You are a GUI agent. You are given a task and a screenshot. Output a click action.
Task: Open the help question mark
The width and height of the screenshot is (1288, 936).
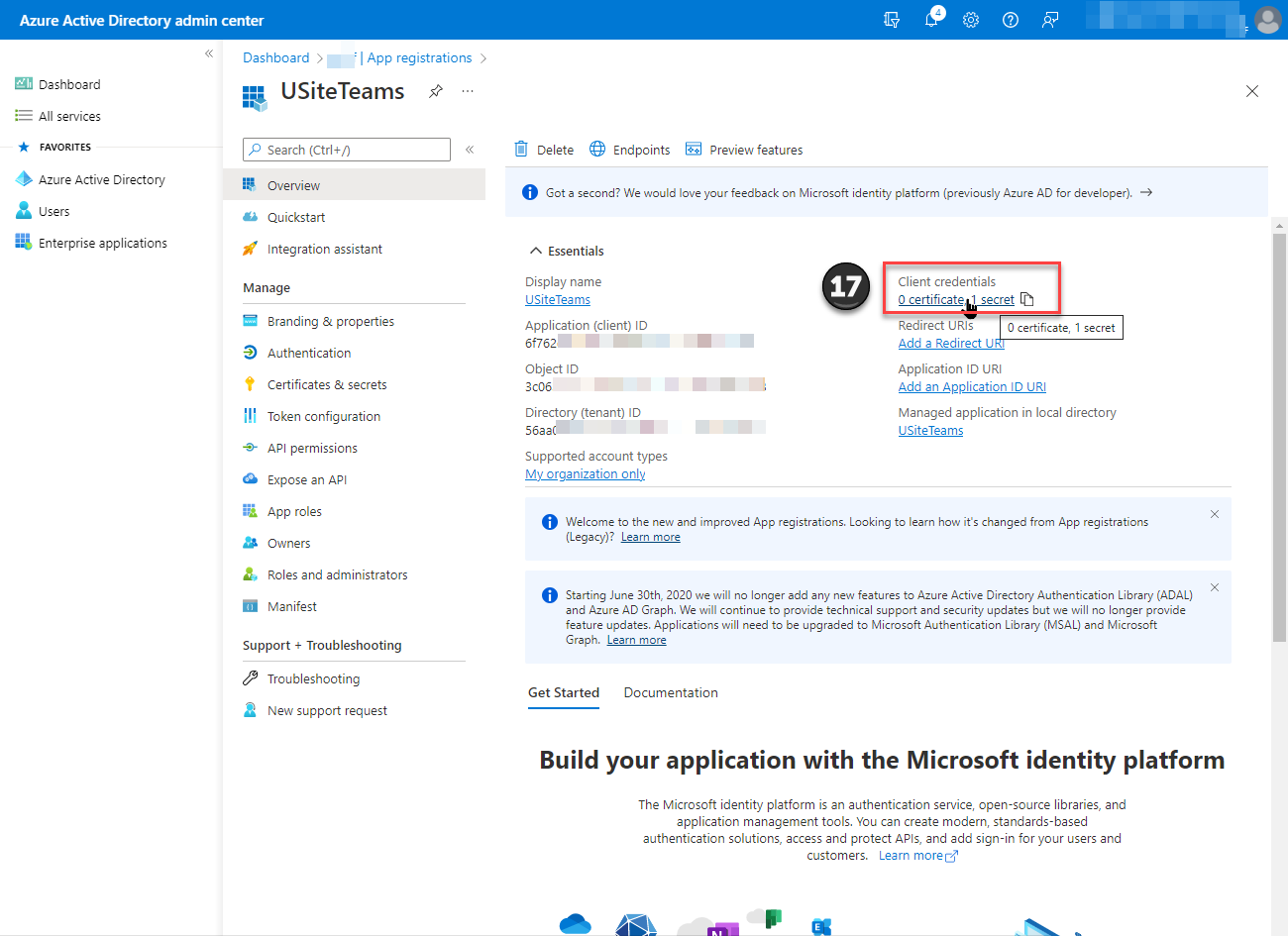click(1011, 20)
